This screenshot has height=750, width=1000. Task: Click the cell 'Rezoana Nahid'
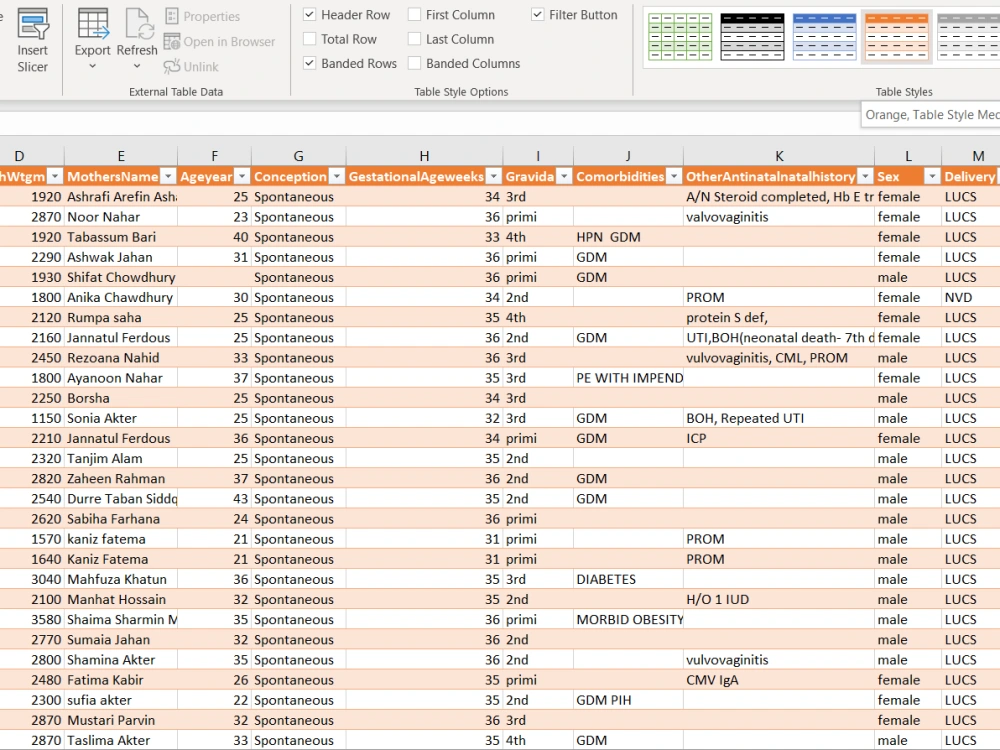[x=121, y=358]
